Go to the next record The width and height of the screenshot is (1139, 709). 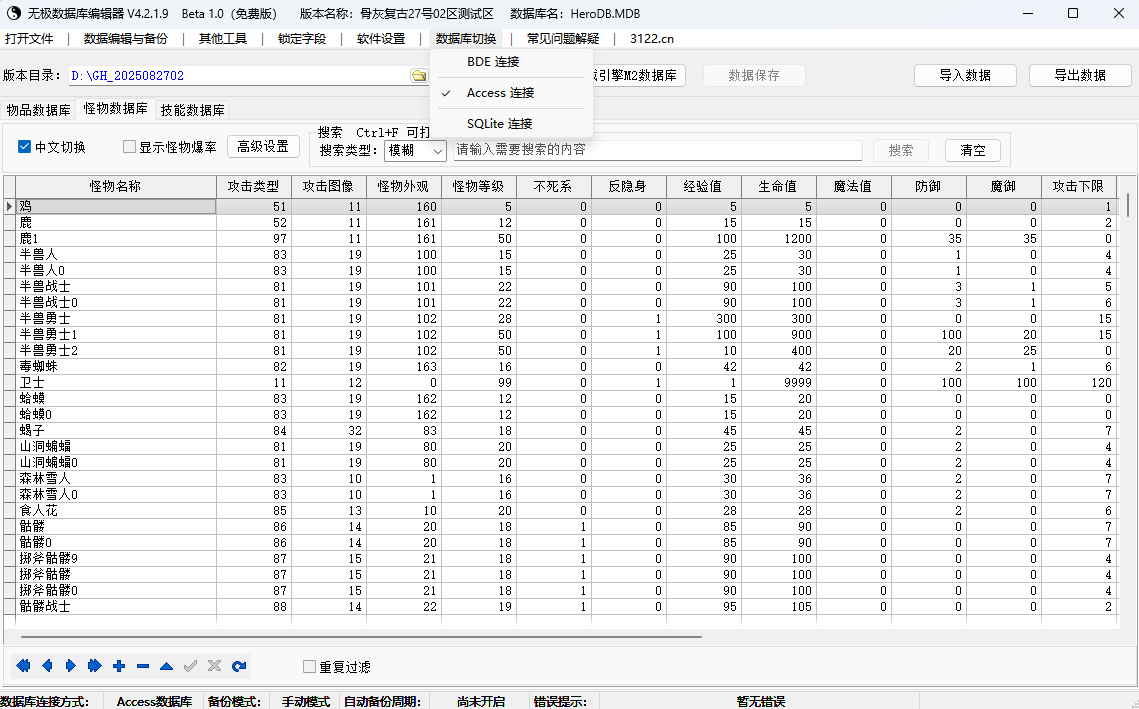pyautogui.click(x=70, y=665)
